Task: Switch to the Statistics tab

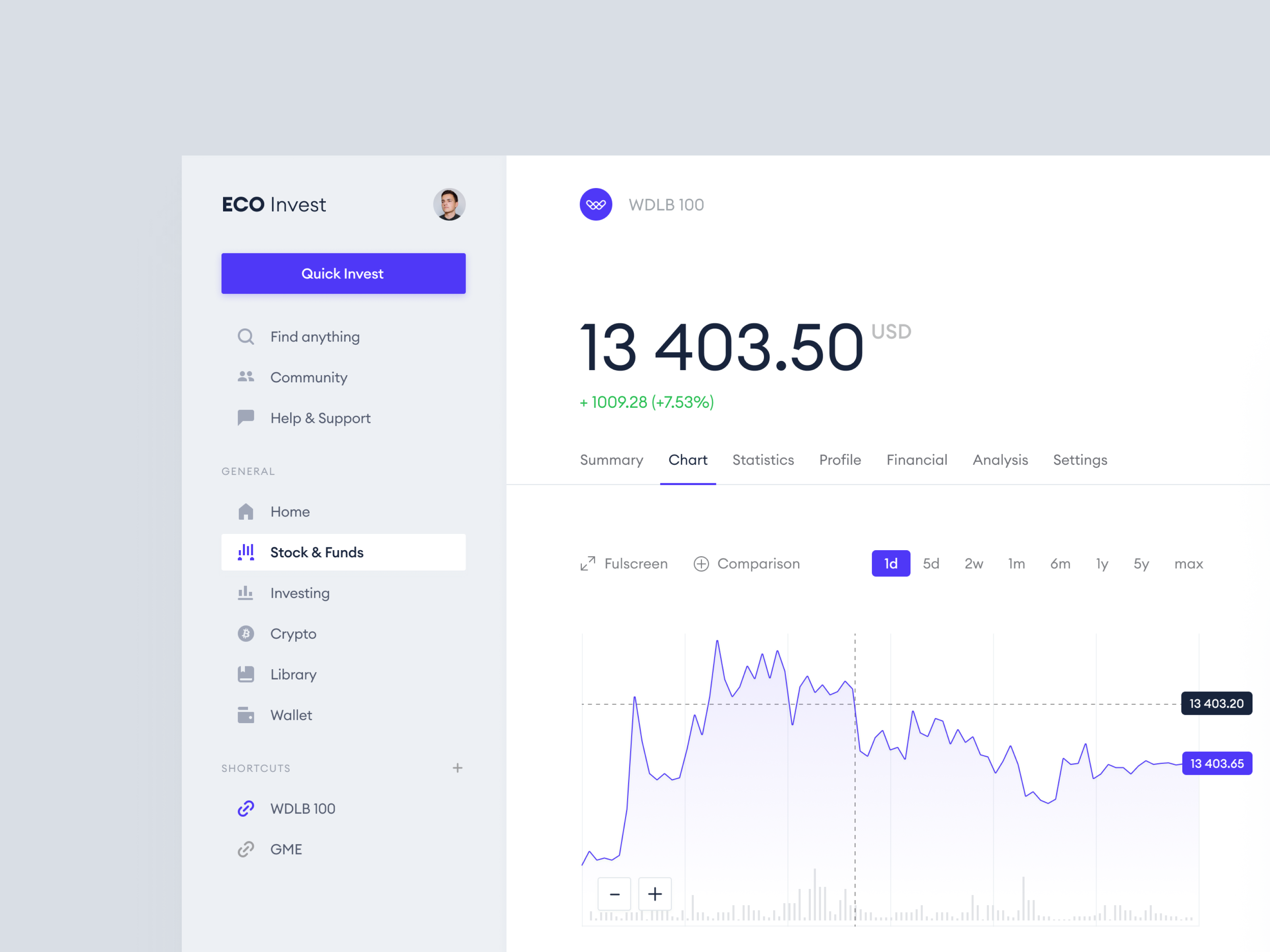Action: pyautogui.click(x=763, y=460)
